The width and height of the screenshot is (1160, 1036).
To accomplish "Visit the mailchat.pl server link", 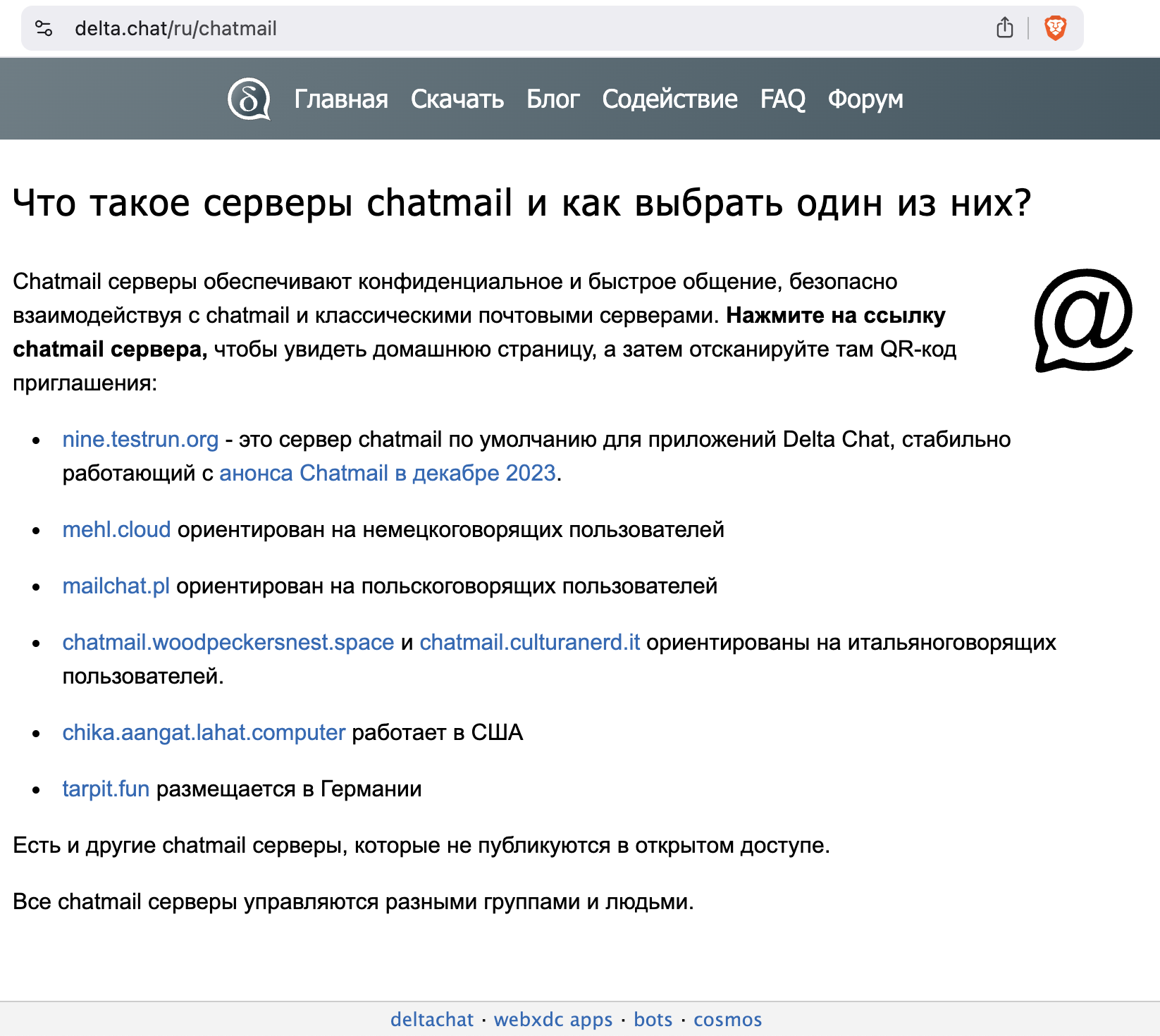I will [116, 586].
